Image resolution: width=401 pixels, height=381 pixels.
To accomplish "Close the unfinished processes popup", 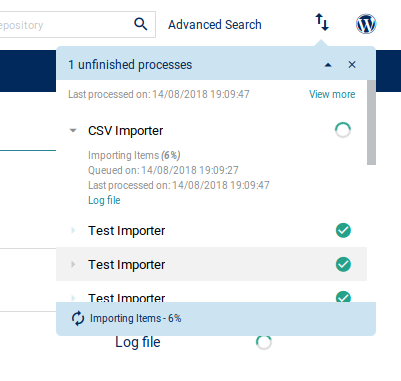I will click(x=352, y=65).
